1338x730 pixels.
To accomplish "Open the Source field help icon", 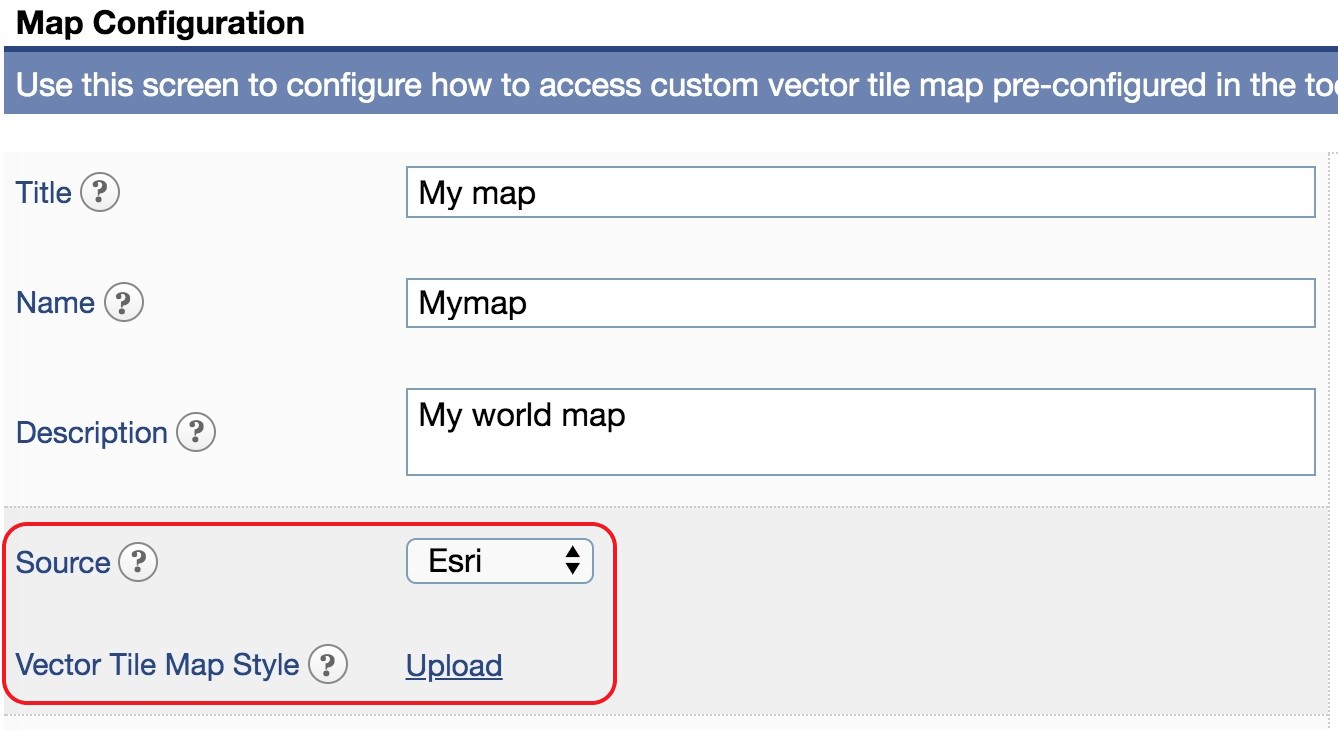I will tap(137, 561).
